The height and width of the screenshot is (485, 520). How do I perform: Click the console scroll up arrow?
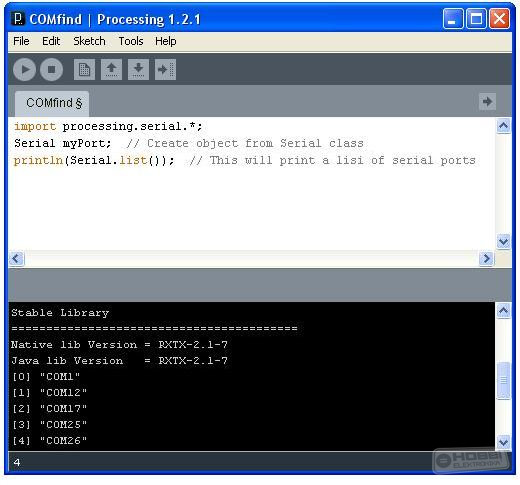(503, 311)
